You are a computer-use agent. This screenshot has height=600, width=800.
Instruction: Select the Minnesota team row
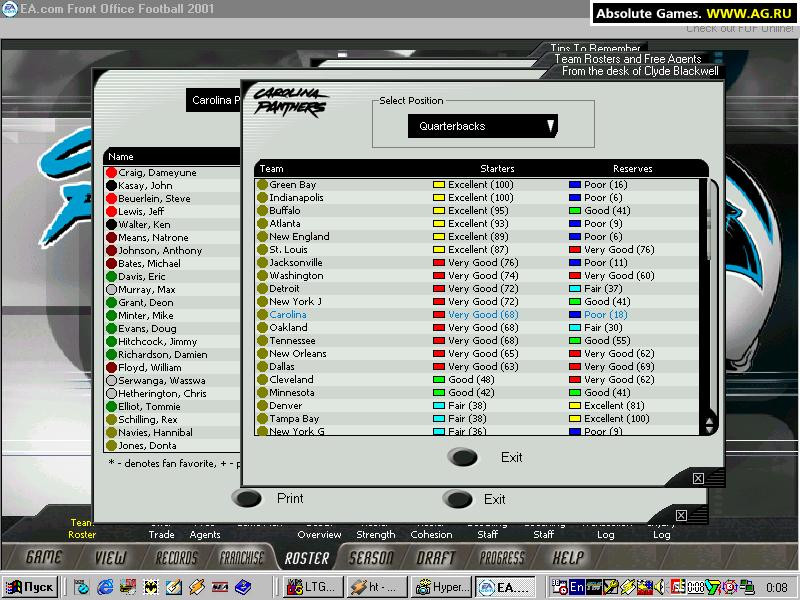479,392
